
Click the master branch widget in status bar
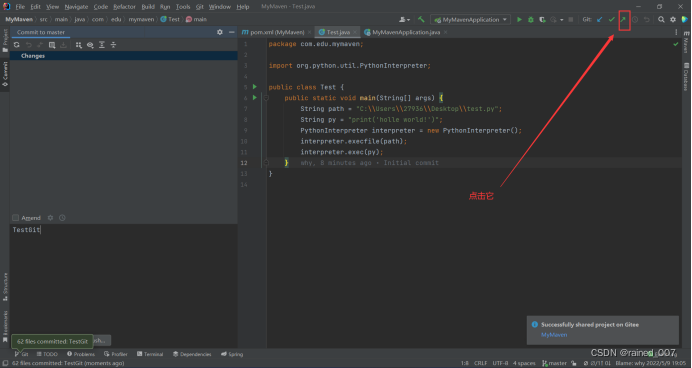coord(555,363)
